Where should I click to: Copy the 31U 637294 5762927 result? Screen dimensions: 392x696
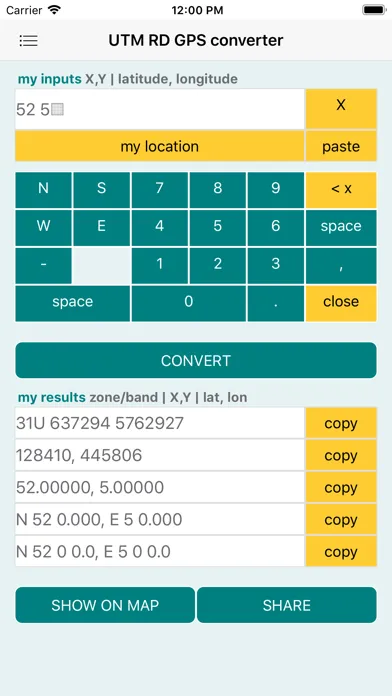click(341, 423)
